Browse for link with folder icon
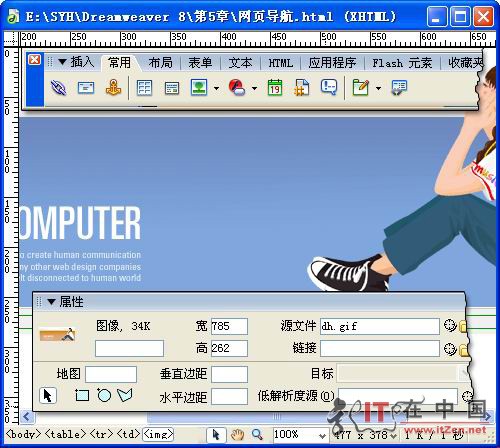The height and width of the screenshot is (448, 500). pyautogui.click(x=464, y=350)
